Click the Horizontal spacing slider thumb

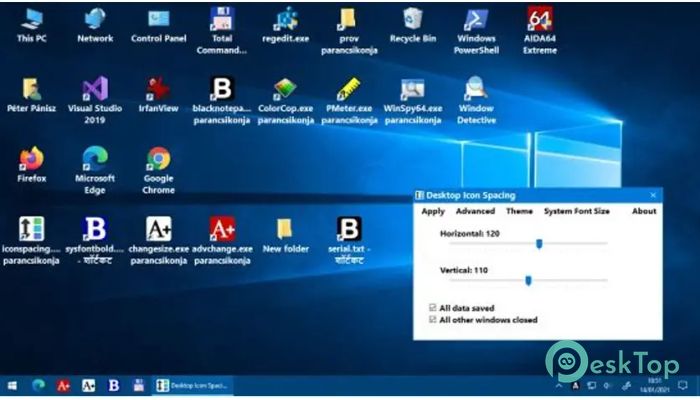539,244
